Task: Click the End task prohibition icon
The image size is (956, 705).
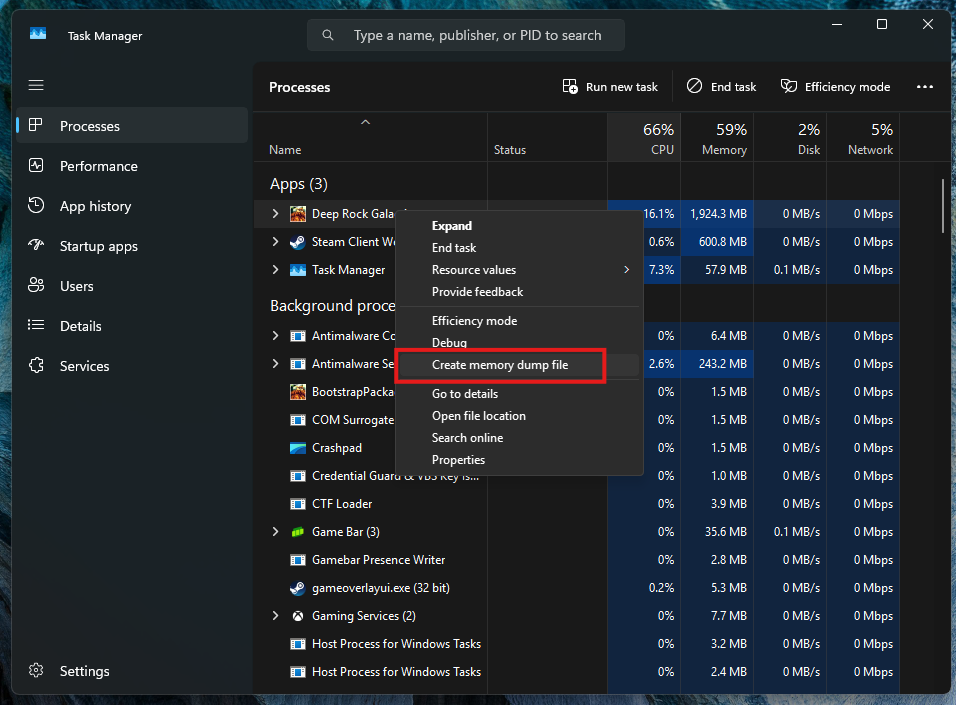Action: [694, 86]
